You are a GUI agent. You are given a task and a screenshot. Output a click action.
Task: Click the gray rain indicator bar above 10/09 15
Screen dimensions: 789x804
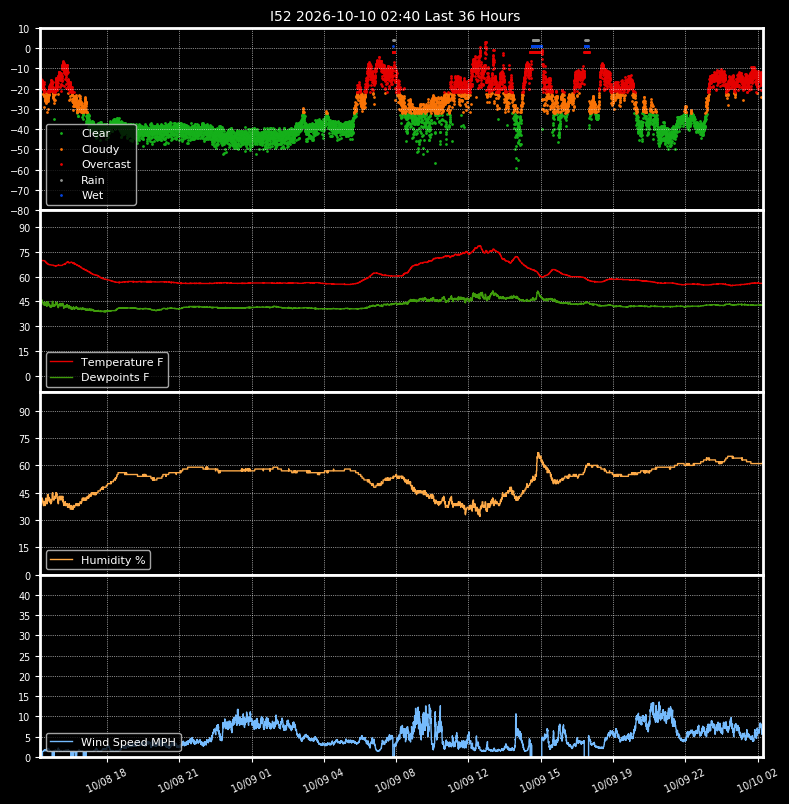pyautogui.click(x=536, y=41)
